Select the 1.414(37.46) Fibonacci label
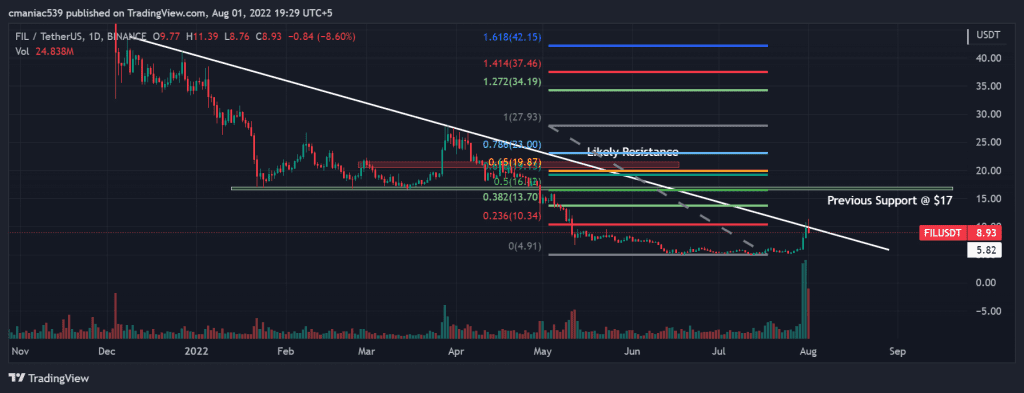 [x=513, y=63]
